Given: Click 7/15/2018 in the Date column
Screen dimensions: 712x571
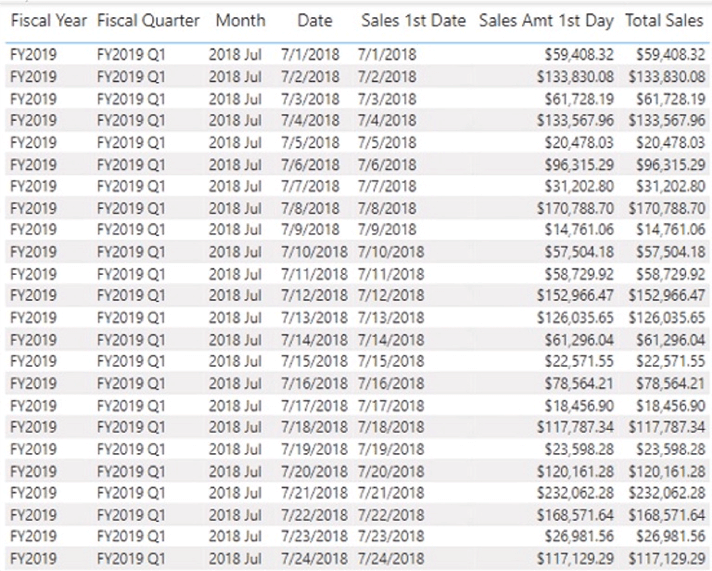Looking at the screenshot, I should pos(314,362).
